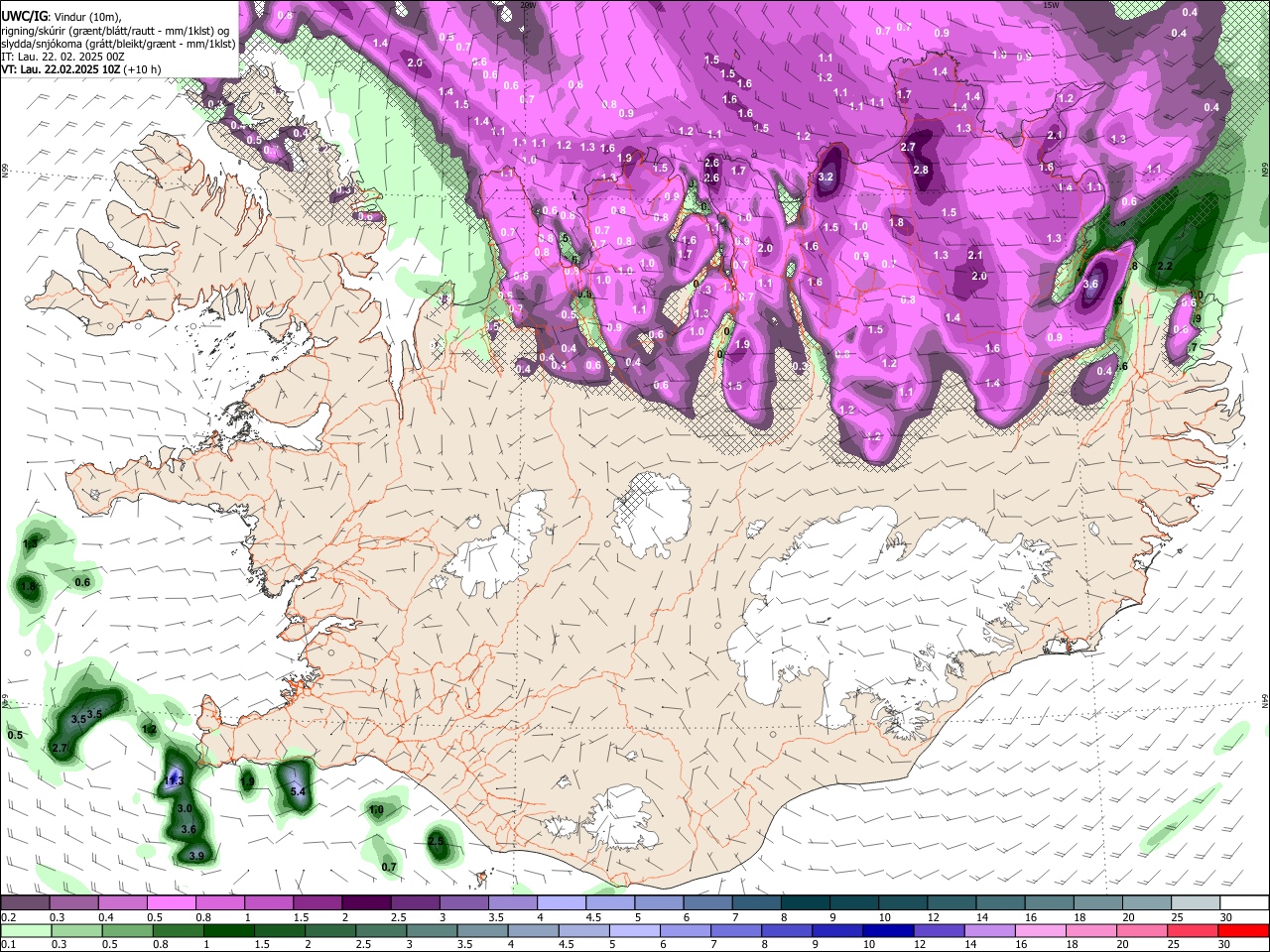Click the 'UWC/IG: Vindur (10m)' title line
This screenshot has width=1270, height=952.
(x=61, y=16)
